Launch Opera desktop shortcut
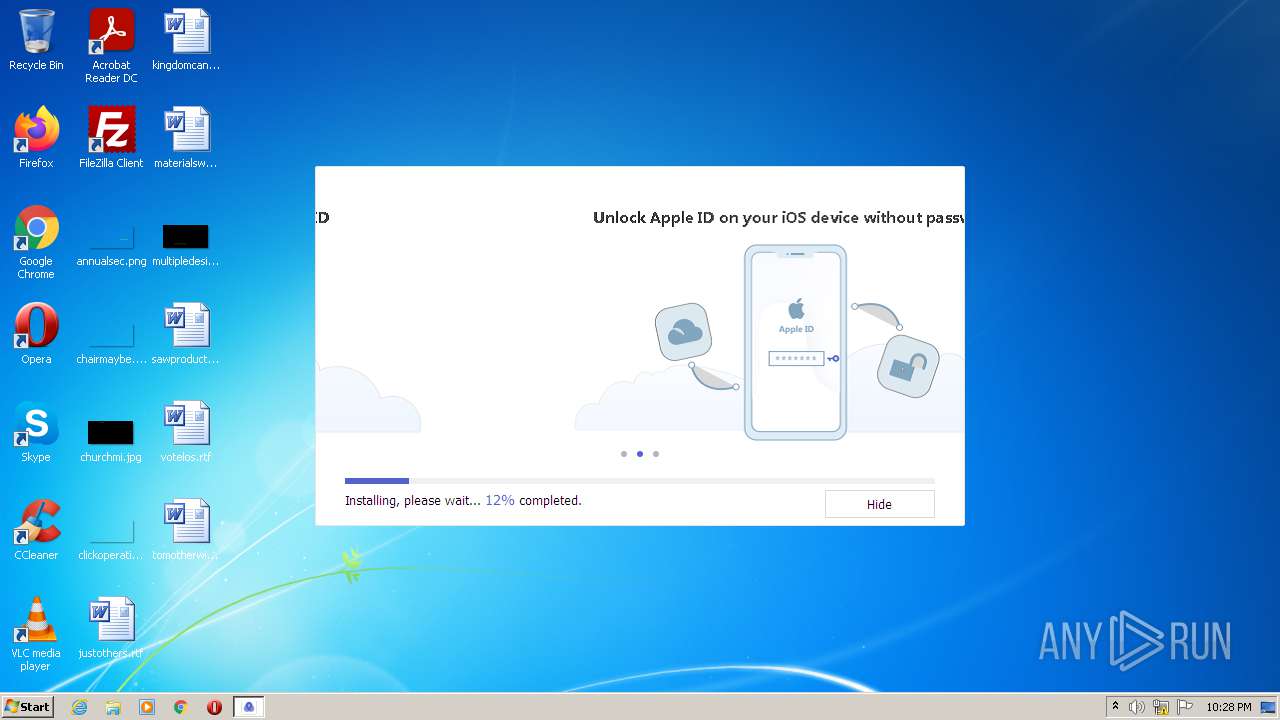Screen dimensions: 1280x720 [x=36, y=334]
